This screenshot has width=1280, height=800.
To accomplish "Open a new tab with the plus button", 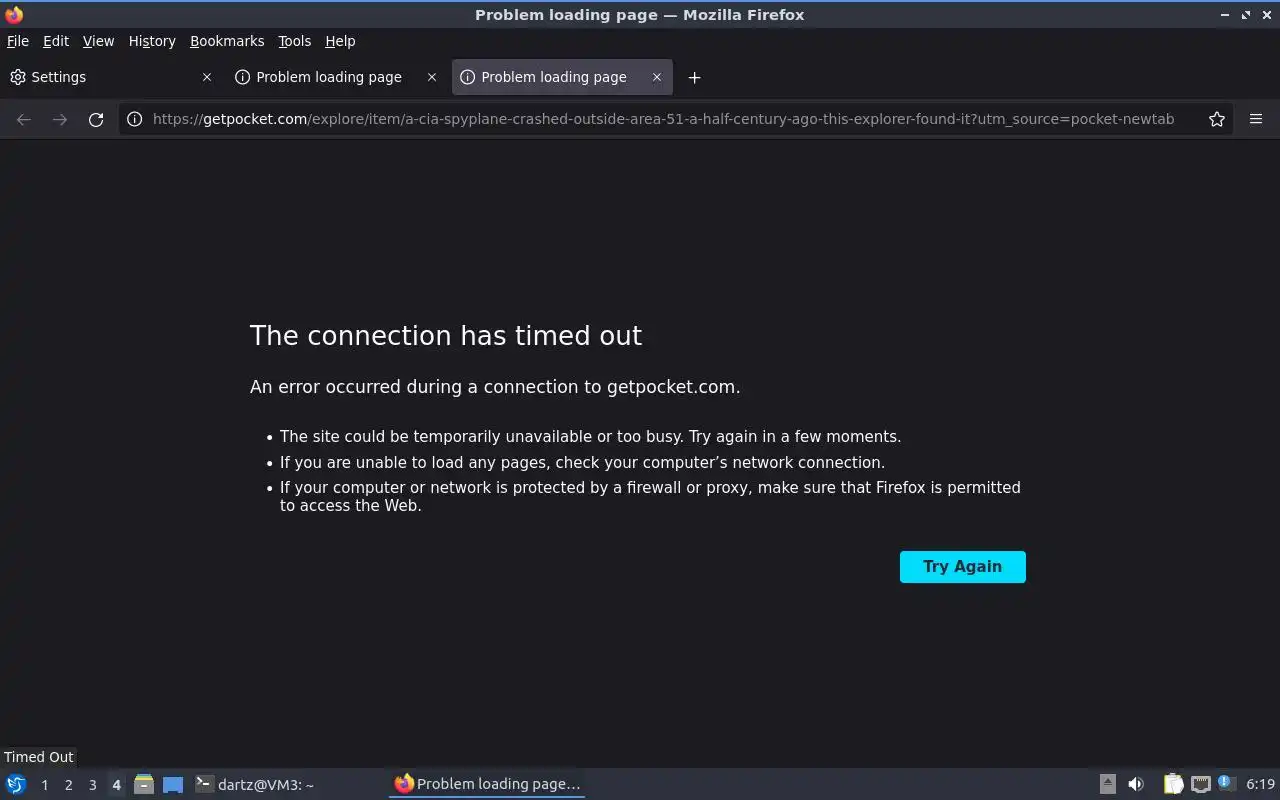I will [x=694, y=77].
